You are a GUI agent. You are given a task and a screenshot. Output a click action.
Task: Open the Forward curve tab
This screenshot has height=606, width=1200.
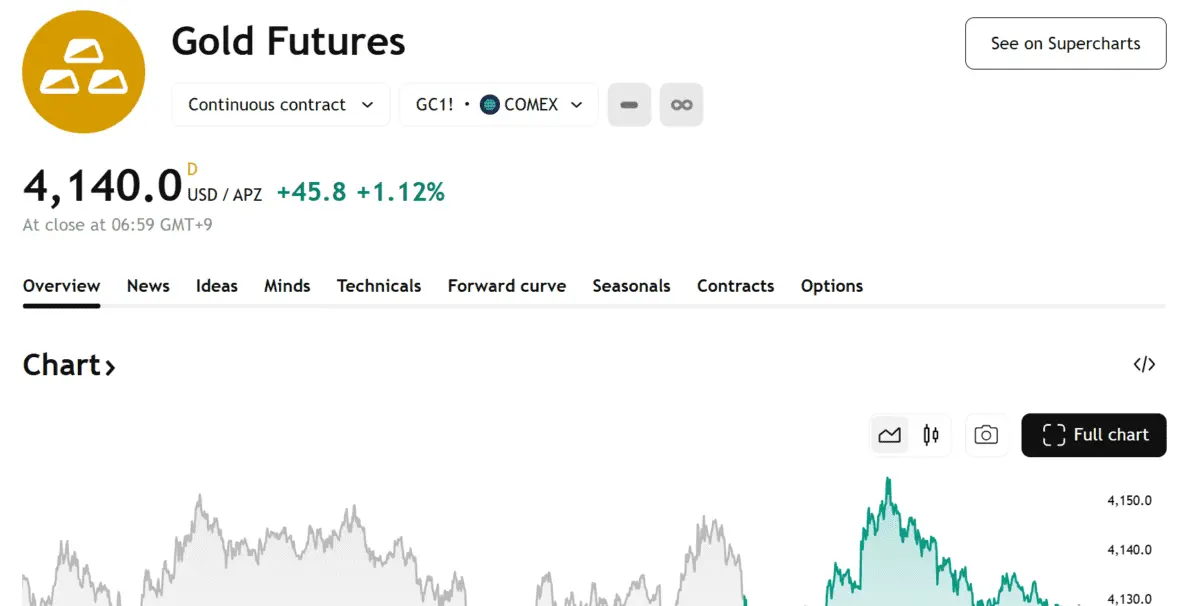click(x=507, y=286)
